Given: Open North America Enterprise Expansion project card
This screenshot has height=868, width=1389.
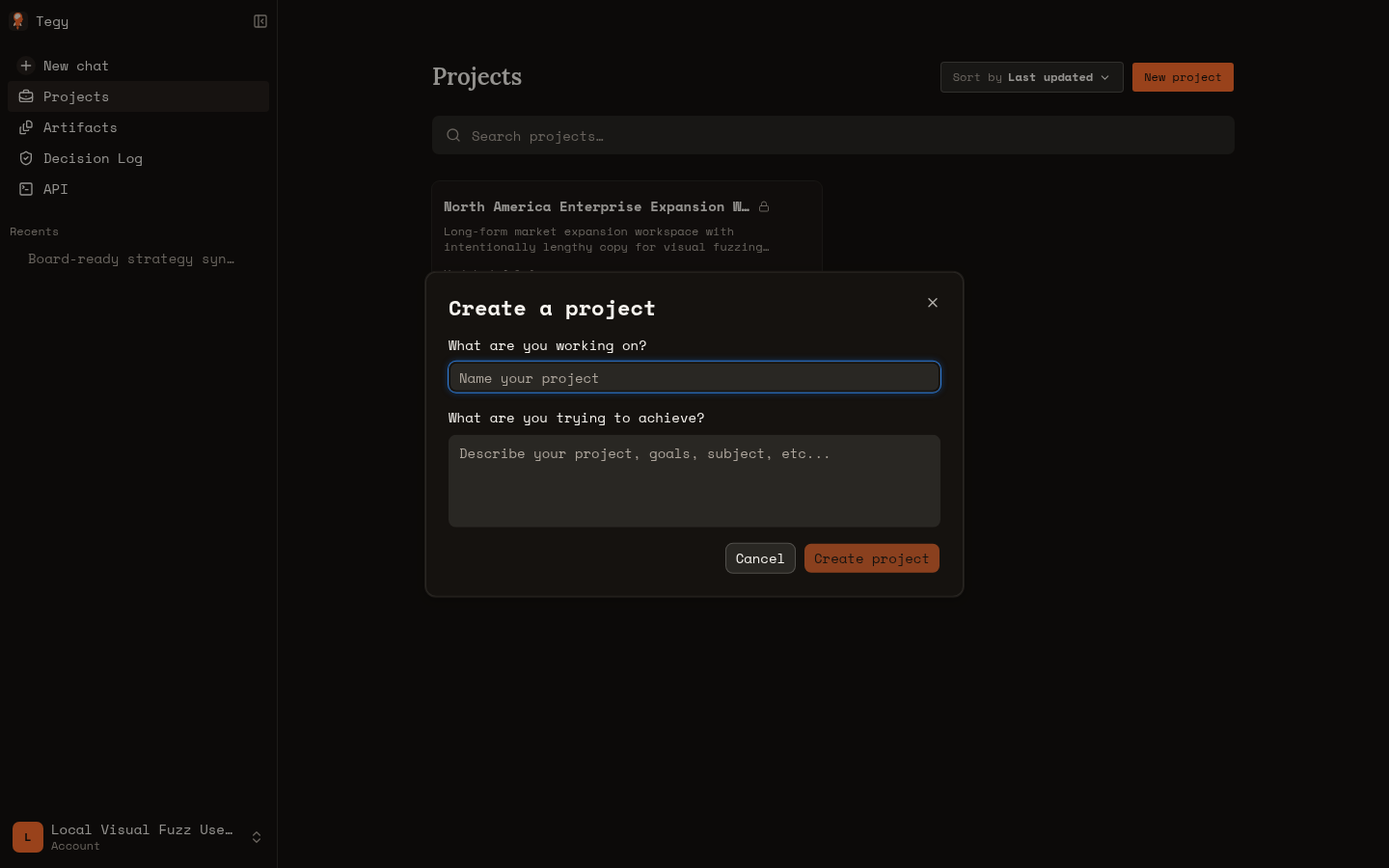Looking at the screenshot, I should [x=627, y=228].
